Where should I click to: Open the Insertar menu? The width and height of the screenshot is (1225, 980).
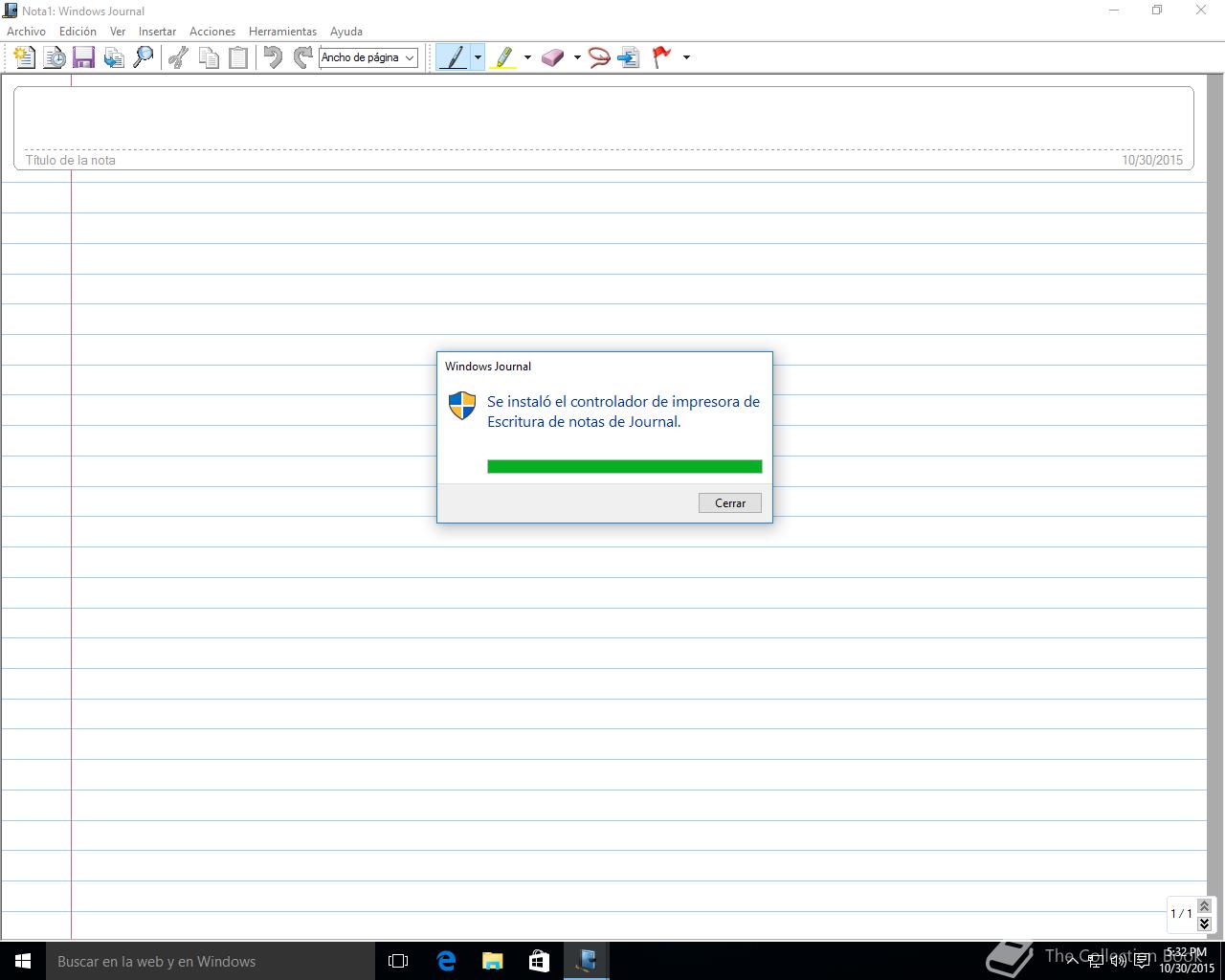[157, 32]
